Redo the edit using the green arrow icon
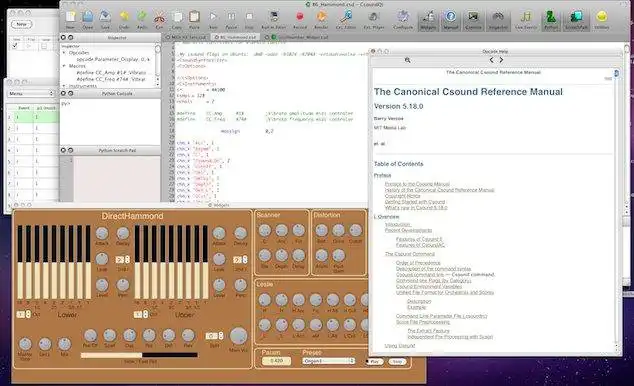This screenshot has width=634, height=386. (142, 19)
